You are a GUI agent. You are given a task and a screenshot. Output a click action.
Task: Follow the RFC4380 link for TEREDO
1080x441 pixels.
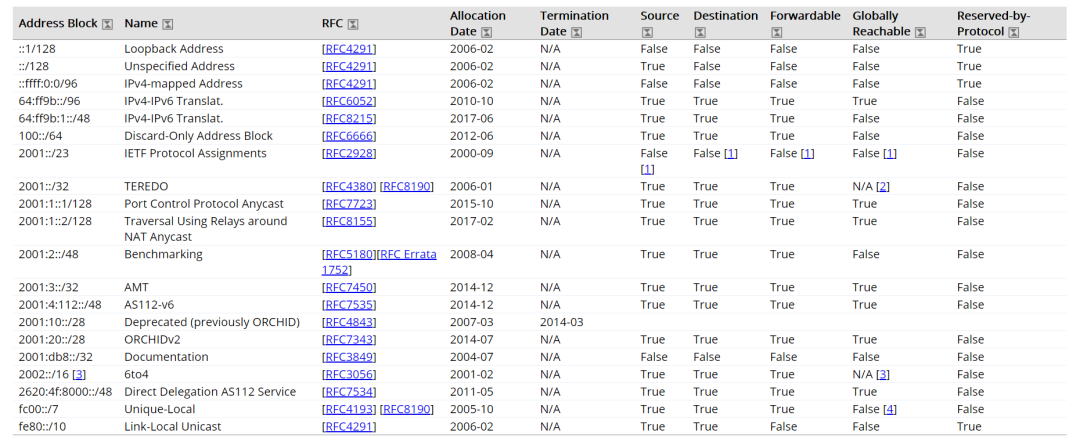point(349,186)
